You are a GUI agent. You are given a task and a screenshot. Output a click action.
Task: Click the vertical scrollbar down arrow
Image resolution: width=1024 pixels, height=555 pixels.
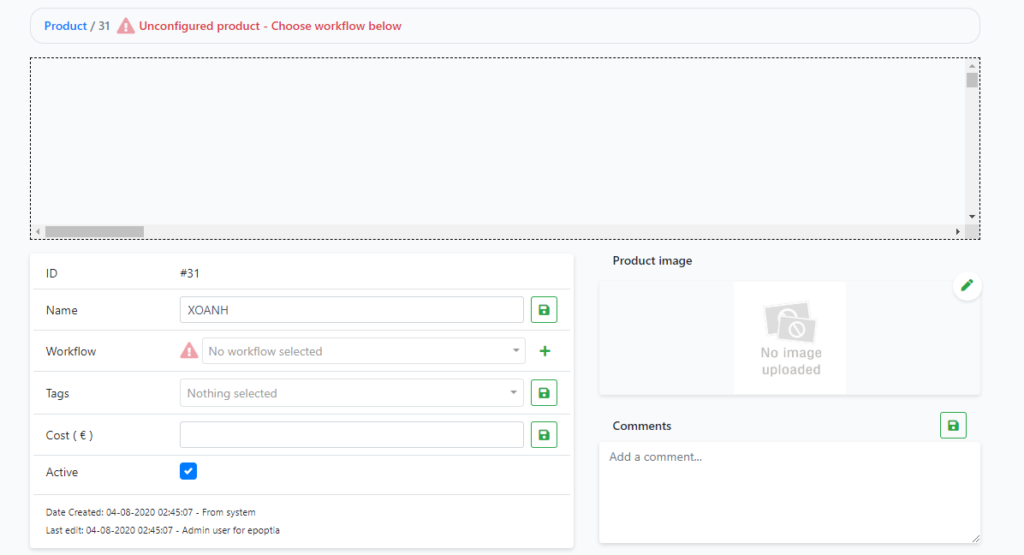[x=971, y=216]
